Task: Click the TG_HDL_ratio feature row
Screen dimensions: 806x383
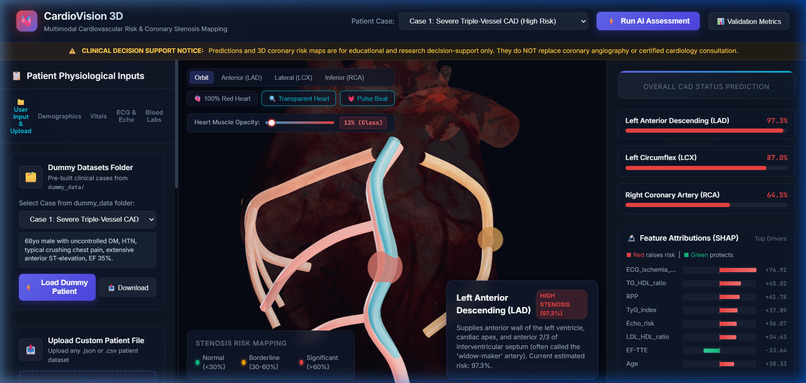Action: point(706,283)
